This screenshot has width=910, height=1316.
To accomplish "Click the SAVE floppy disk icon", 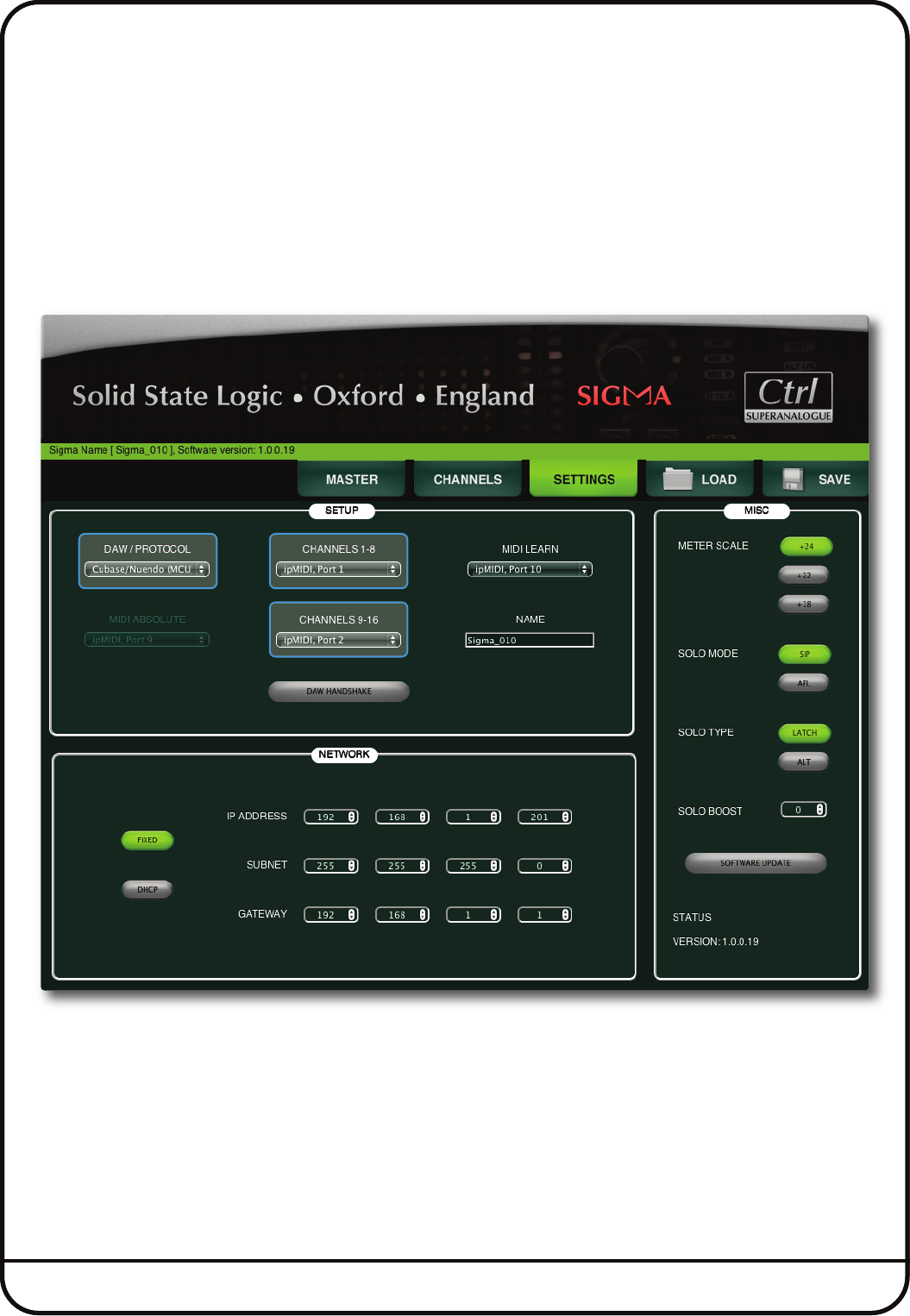I will point(793,479).
